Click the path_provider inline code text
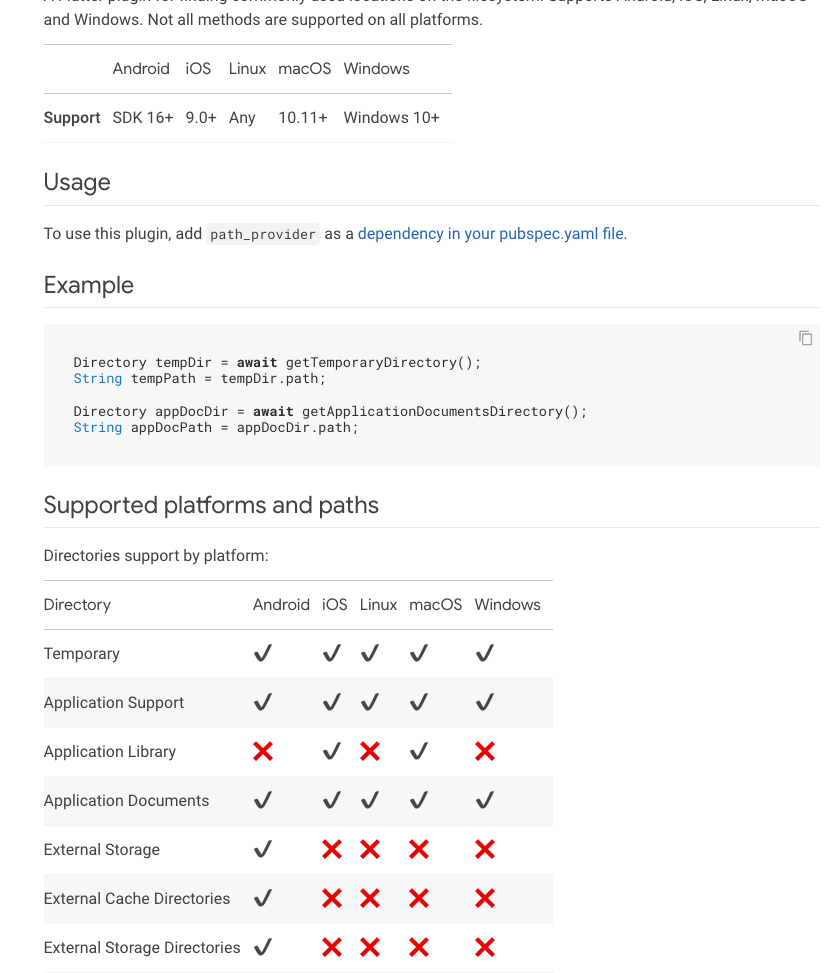The width and height of the screenshot is (838, 973). click(263, 235)
